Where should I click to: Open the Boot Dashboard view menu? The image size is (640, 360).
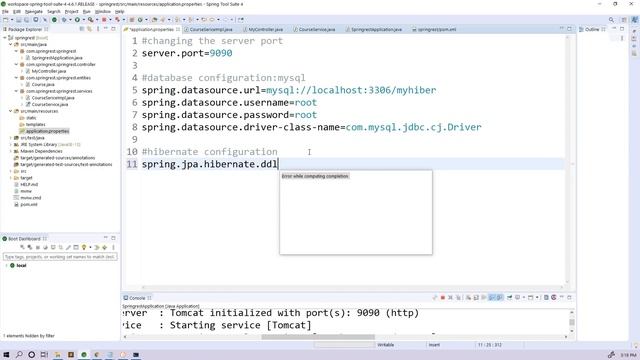[x=113, y=247]
